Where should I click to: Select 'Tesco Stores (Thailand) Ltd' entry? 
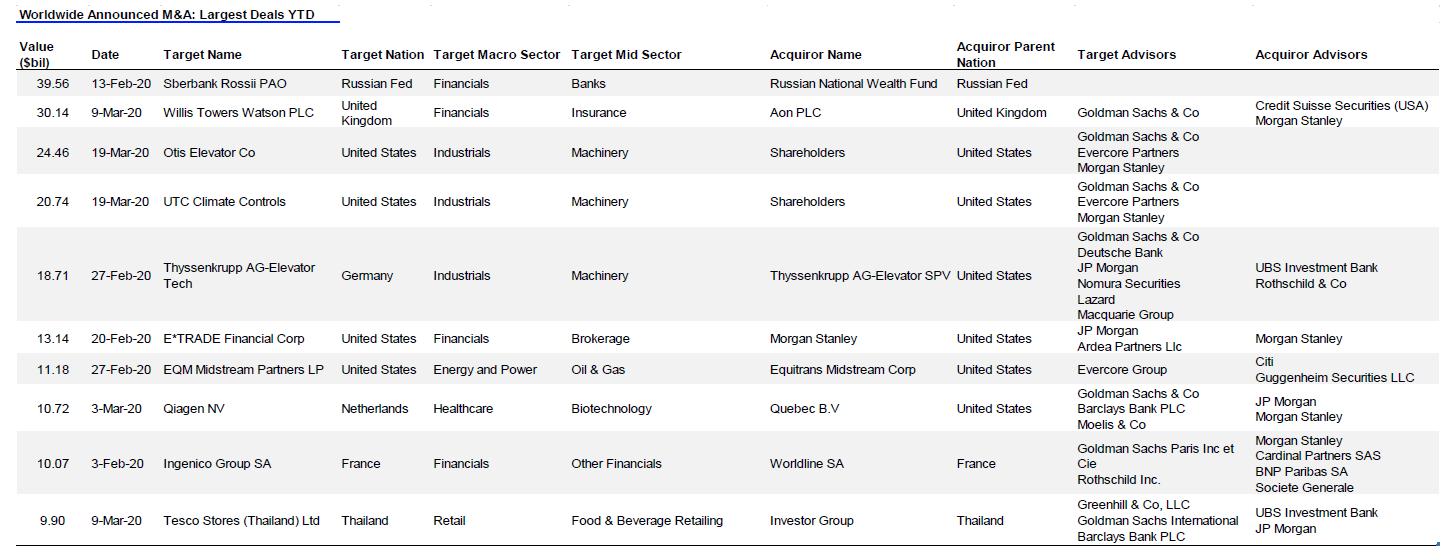(241, 521)
